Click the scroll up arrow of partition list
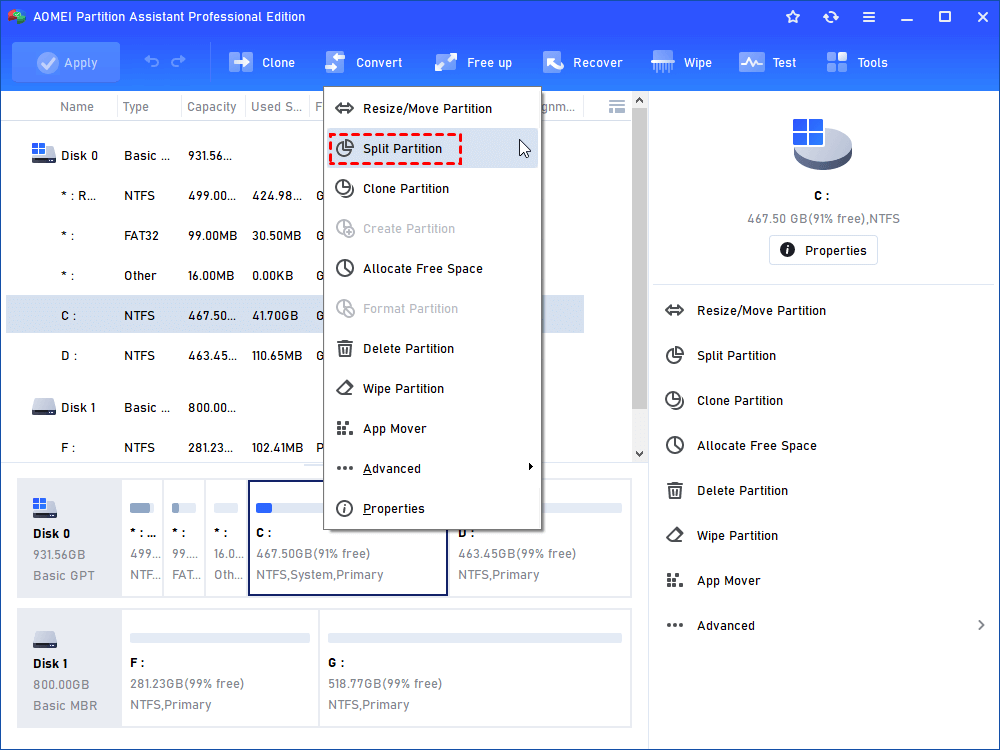 [640, 101]
